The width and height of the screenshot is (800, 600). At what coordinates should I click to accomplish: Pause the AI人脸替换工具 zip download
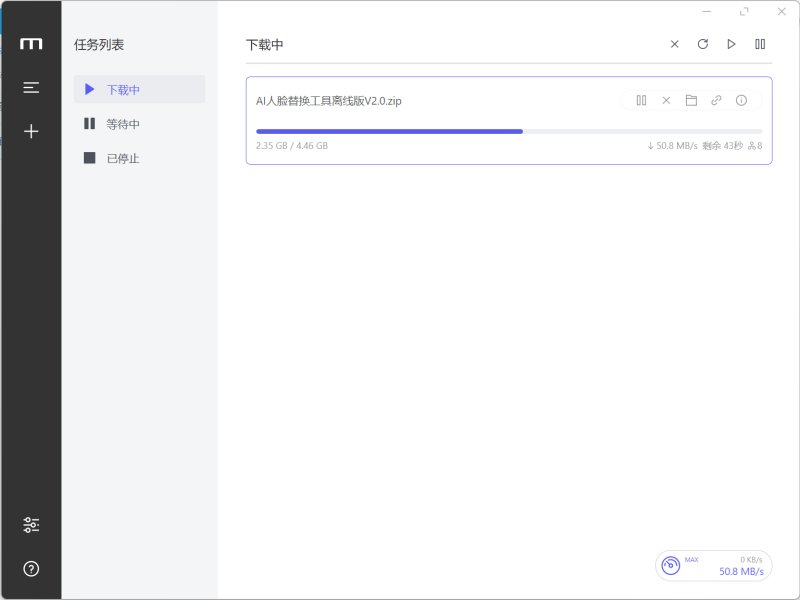coord(641,100)
